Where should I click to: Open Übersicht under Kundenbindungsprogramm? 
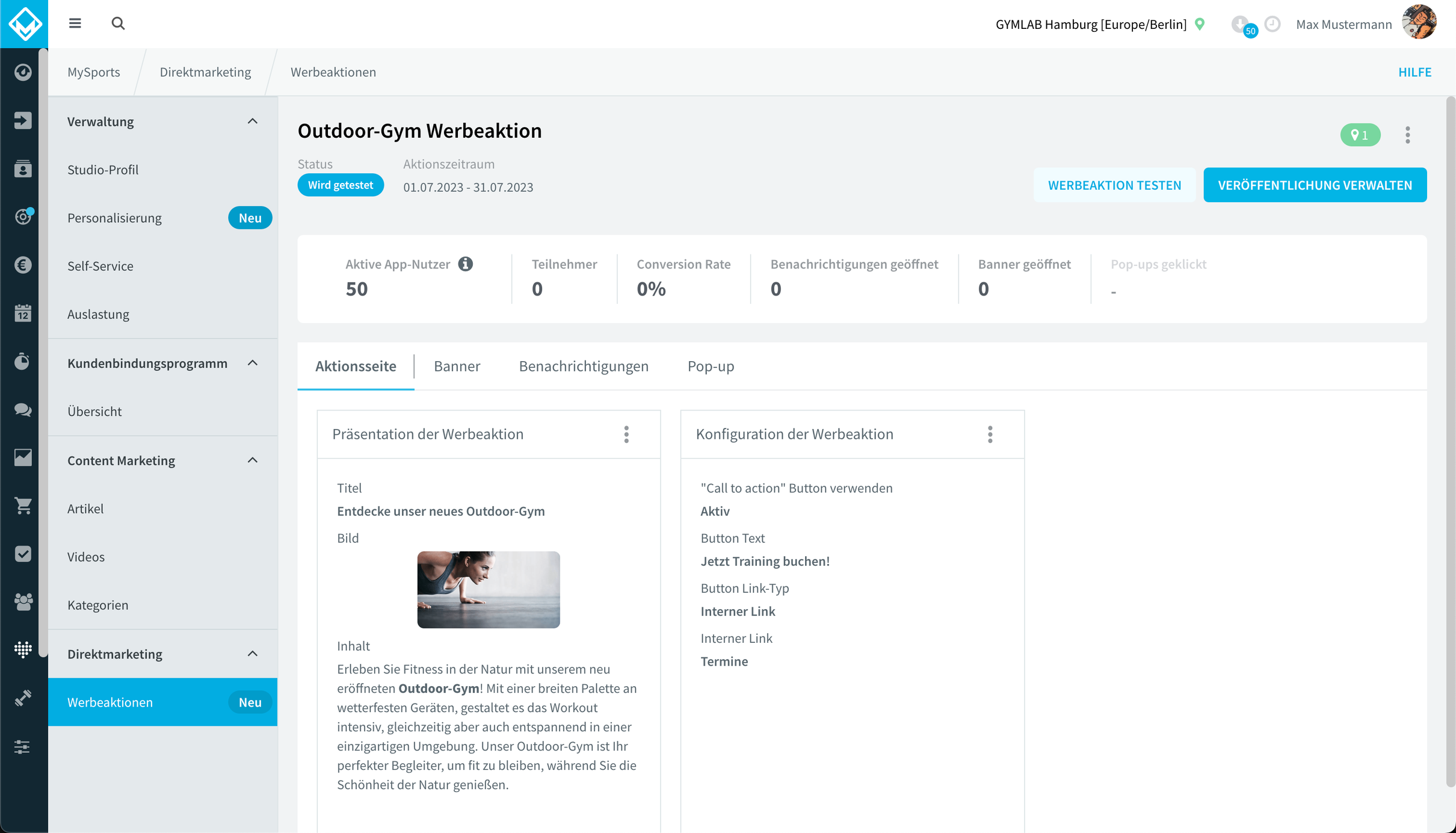(162, 412)
